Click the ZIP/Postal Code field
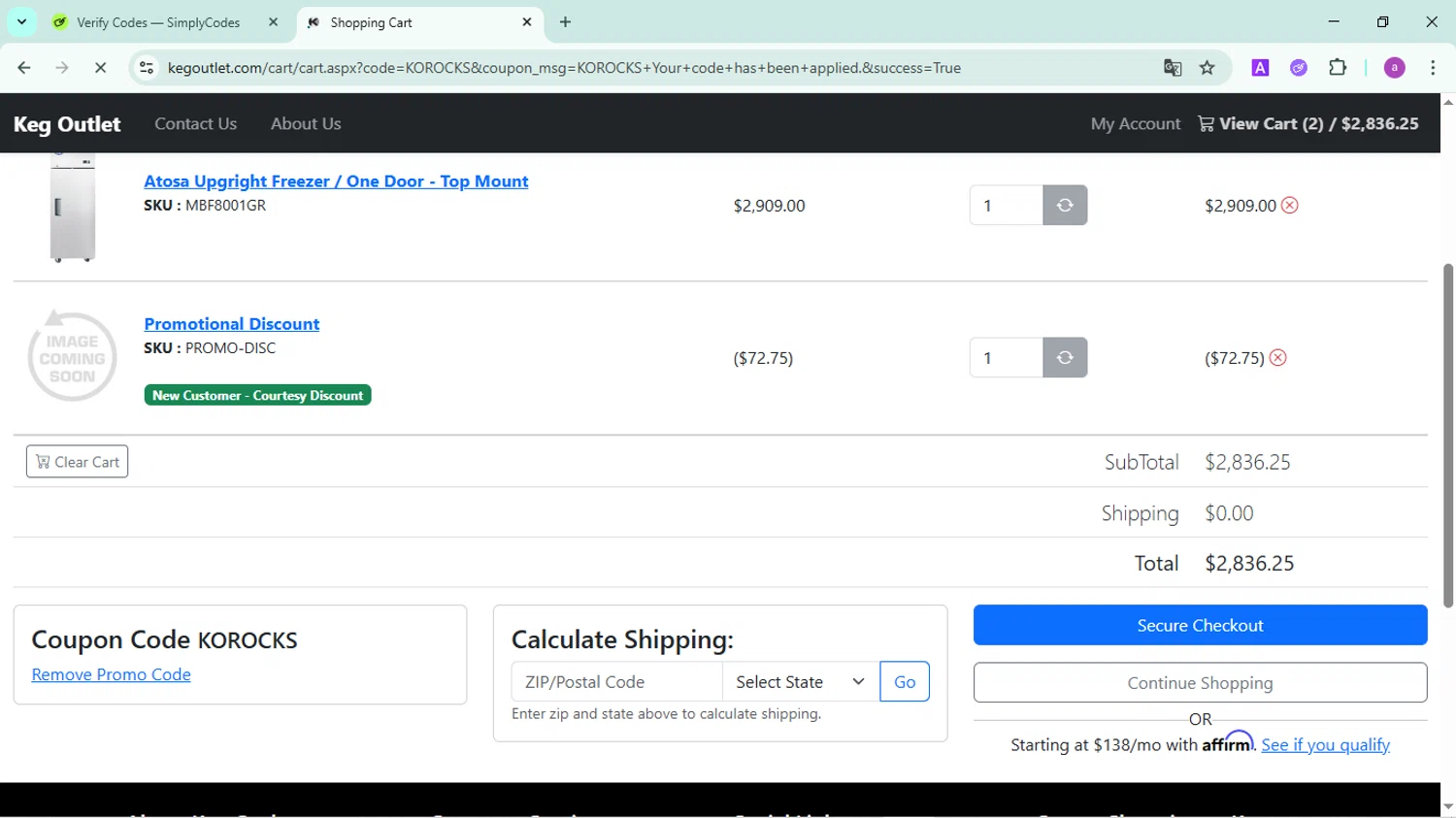 coord(616,681)
